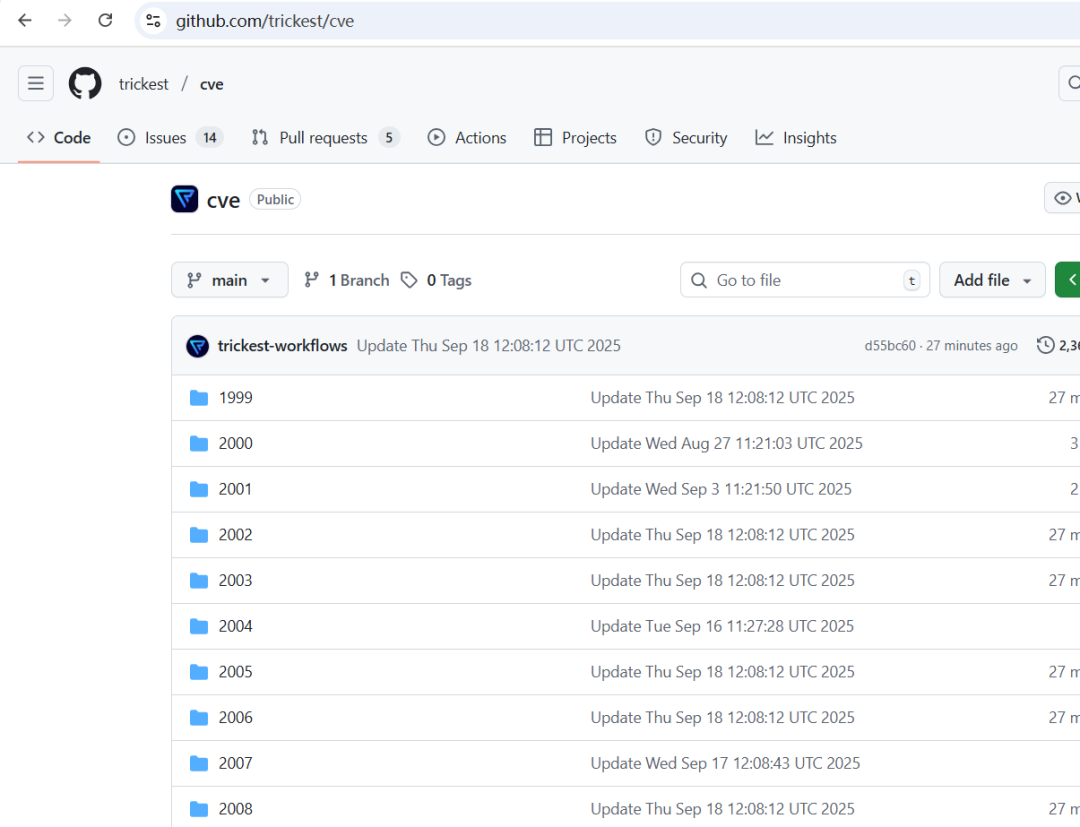Open commit message in the 2007 row

pyautogui.click(x=725, y=763)
